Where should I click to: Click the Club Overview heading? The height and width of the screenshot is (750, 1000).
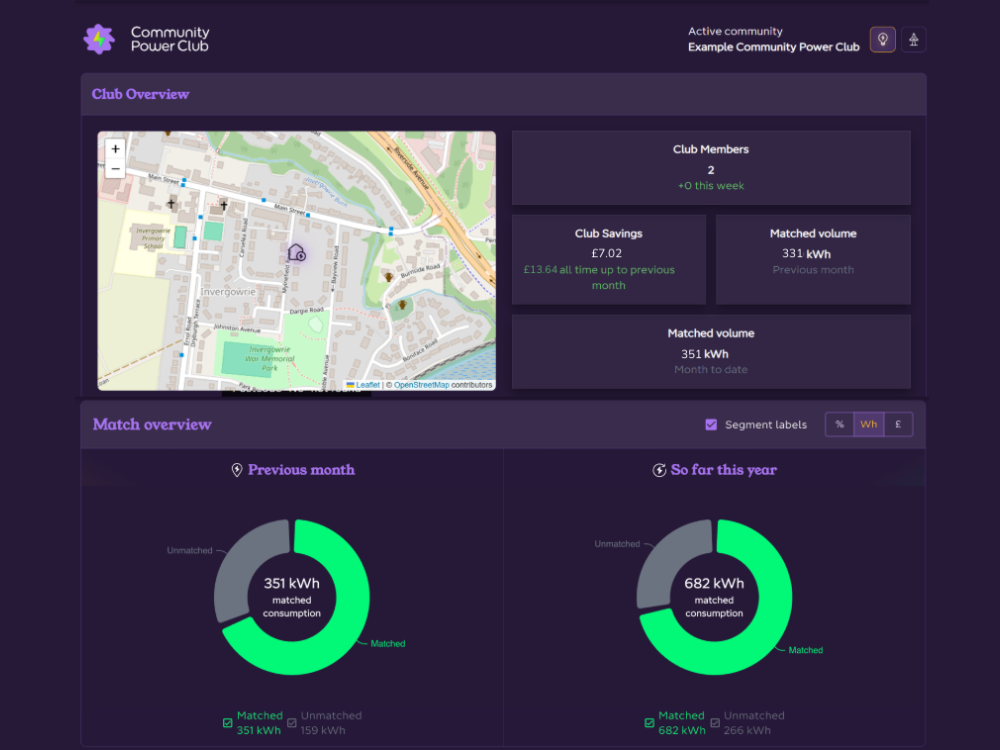point(140,94)
